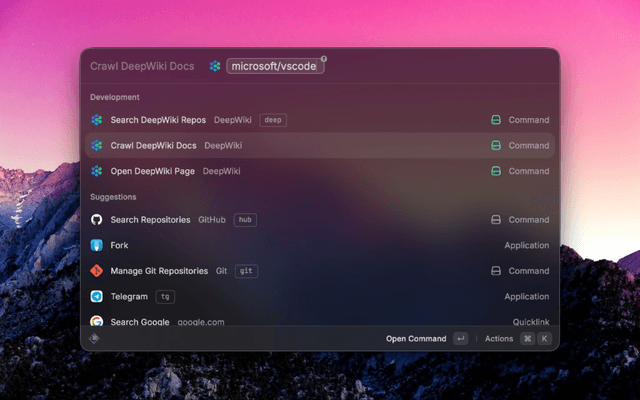Click the Return key icon in the bottom bar
Viewport: 640px width, 400px height.
pyautogui.click(x=461, y=339)
